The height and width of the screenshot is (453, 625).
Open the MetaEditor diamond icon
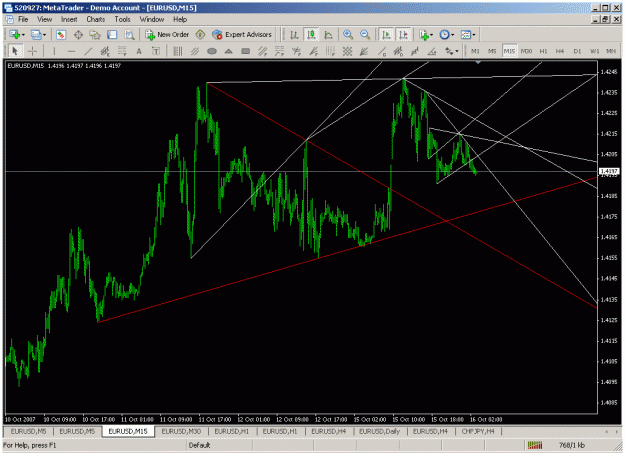(200, 35)
